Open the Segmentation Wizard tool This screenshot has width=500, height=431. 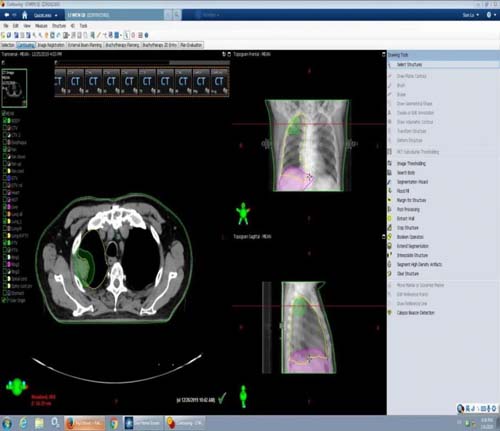(412, 182)
